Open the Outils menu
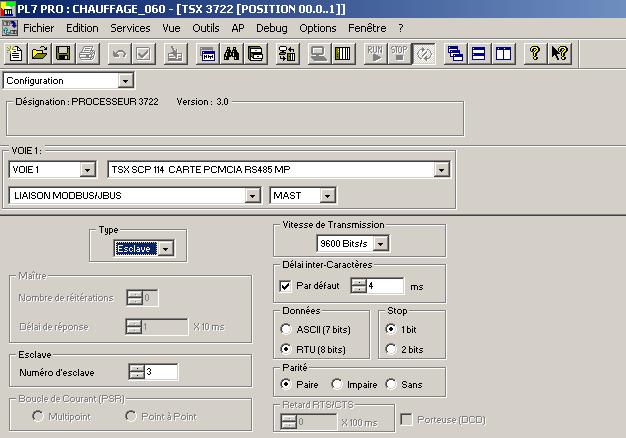The image size is (626, 438). pos(206,28)
